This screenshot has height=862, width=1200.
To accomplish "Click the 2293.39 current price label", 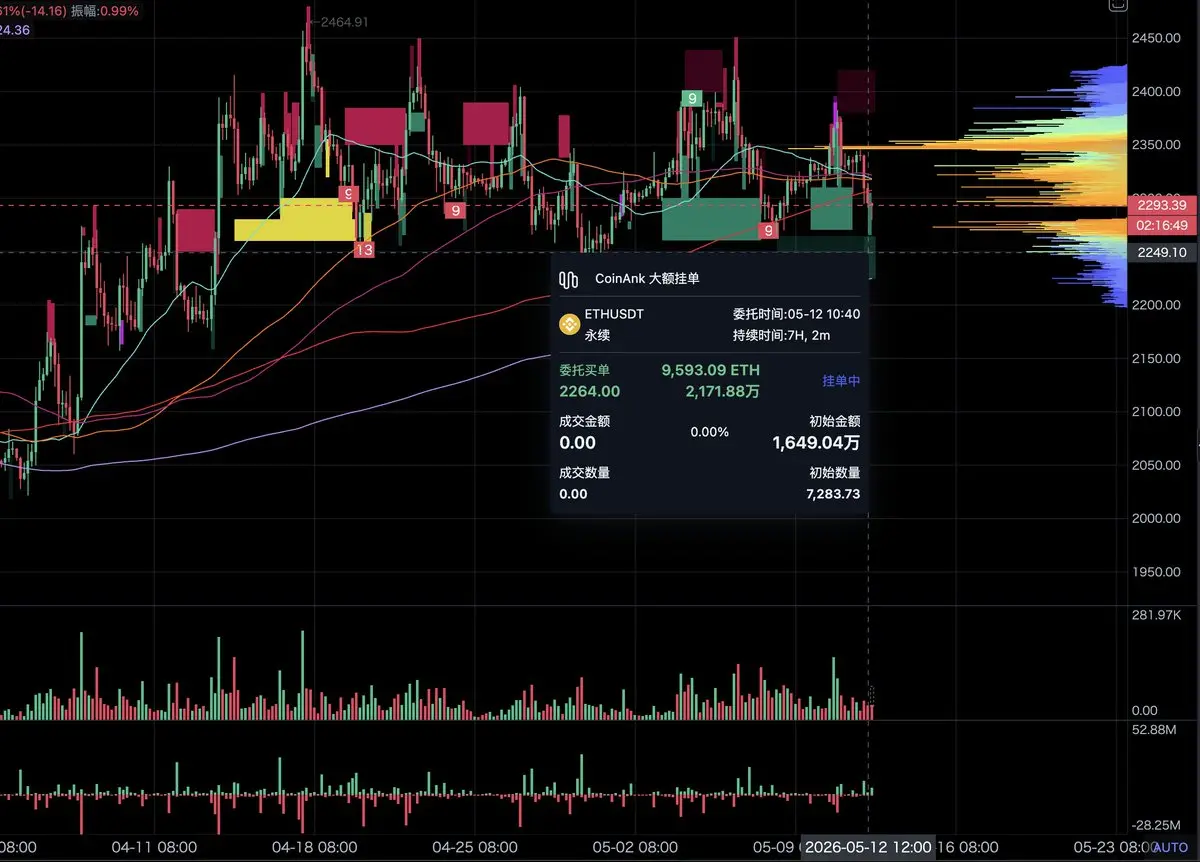I will click(1160, 205).
